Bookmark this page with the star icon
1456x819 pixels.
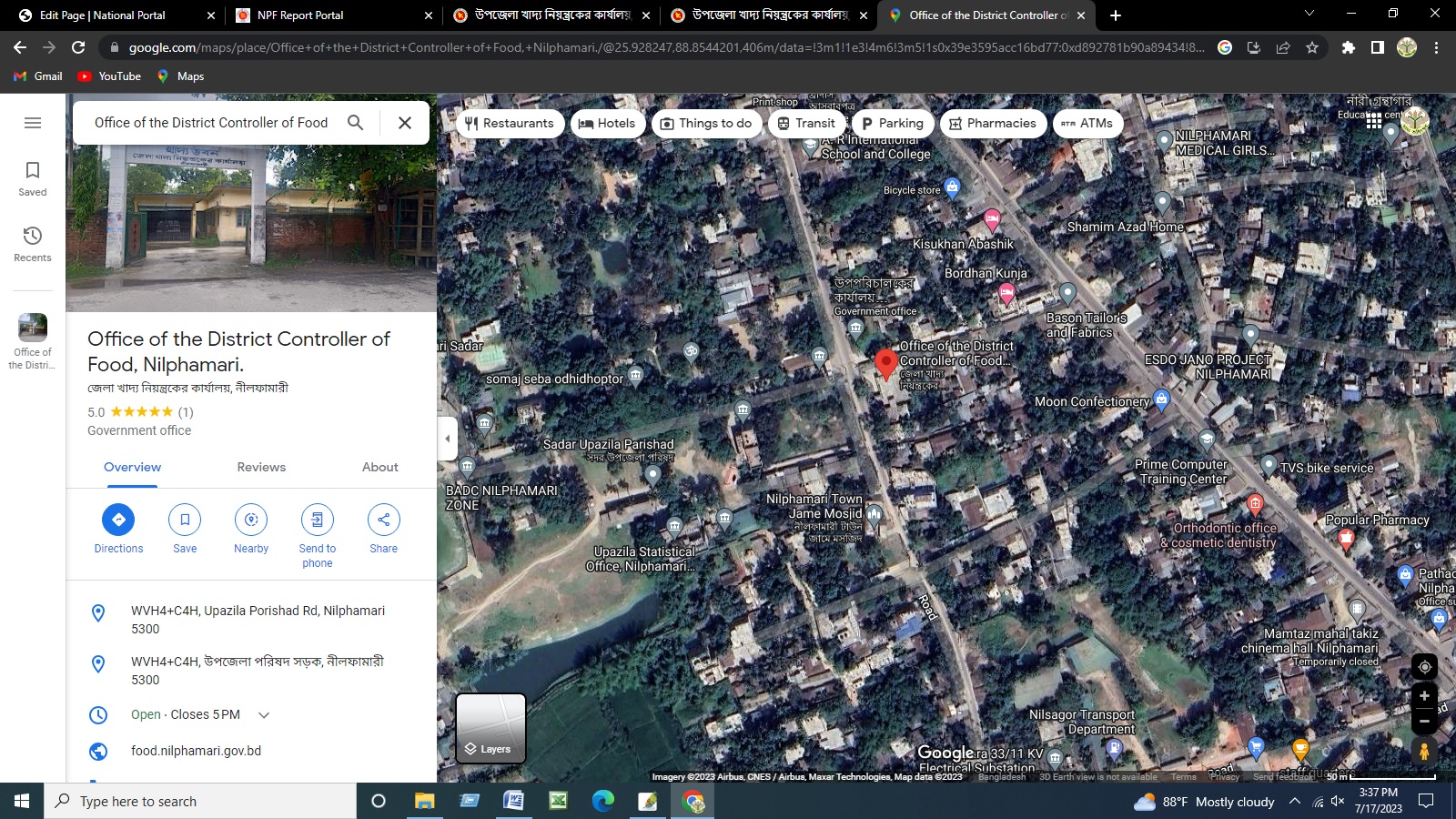[x=1312, y=47]
